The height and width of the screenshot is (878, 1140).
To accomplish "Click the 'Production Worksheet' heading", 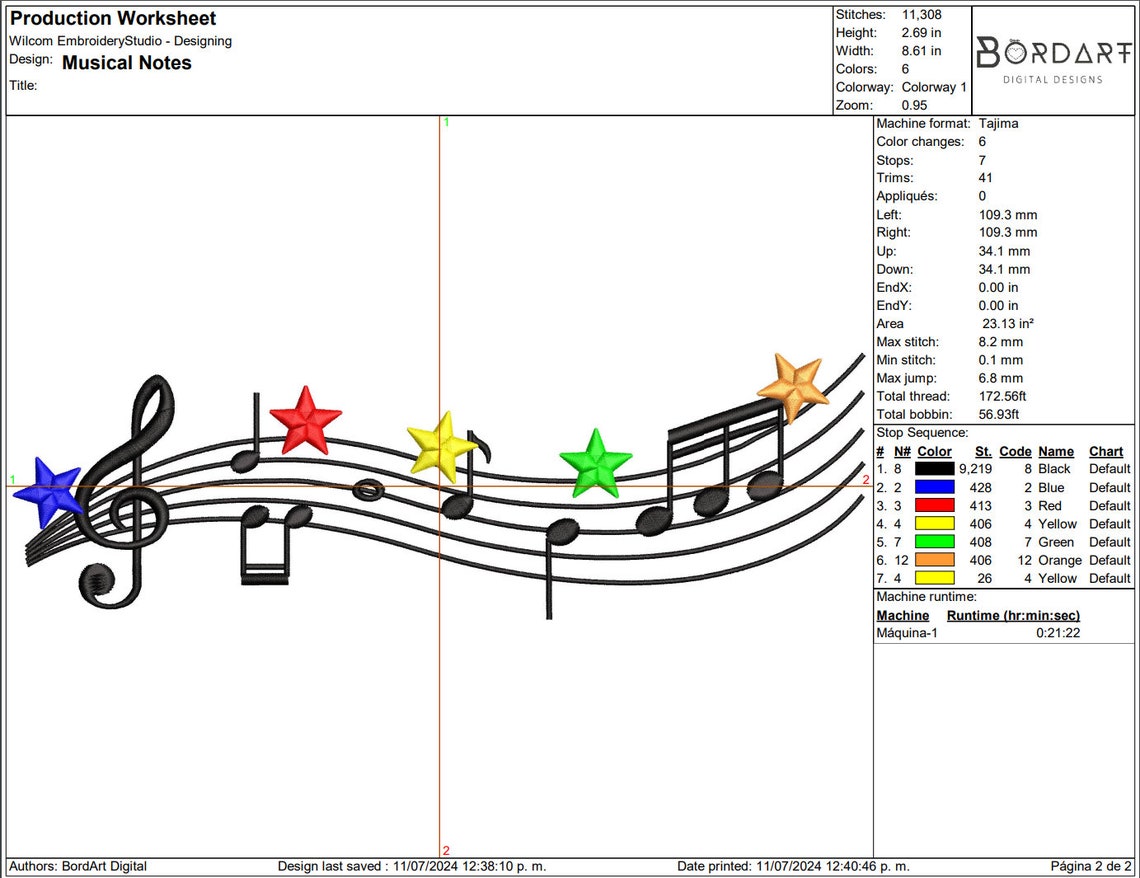I will [x=113, y=18].
